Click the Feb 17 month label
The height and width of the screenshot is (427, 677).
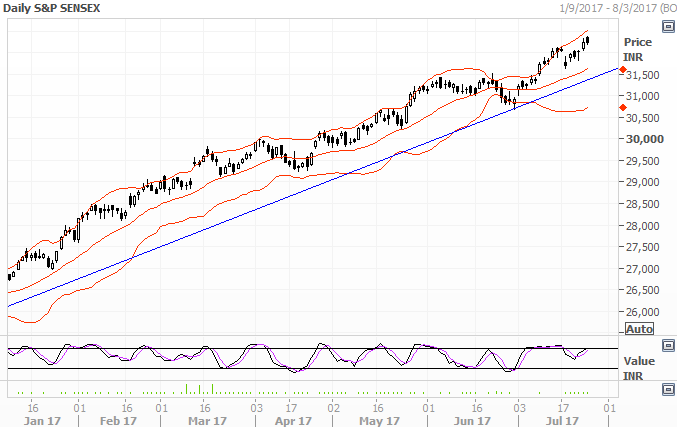click(118, 421)
